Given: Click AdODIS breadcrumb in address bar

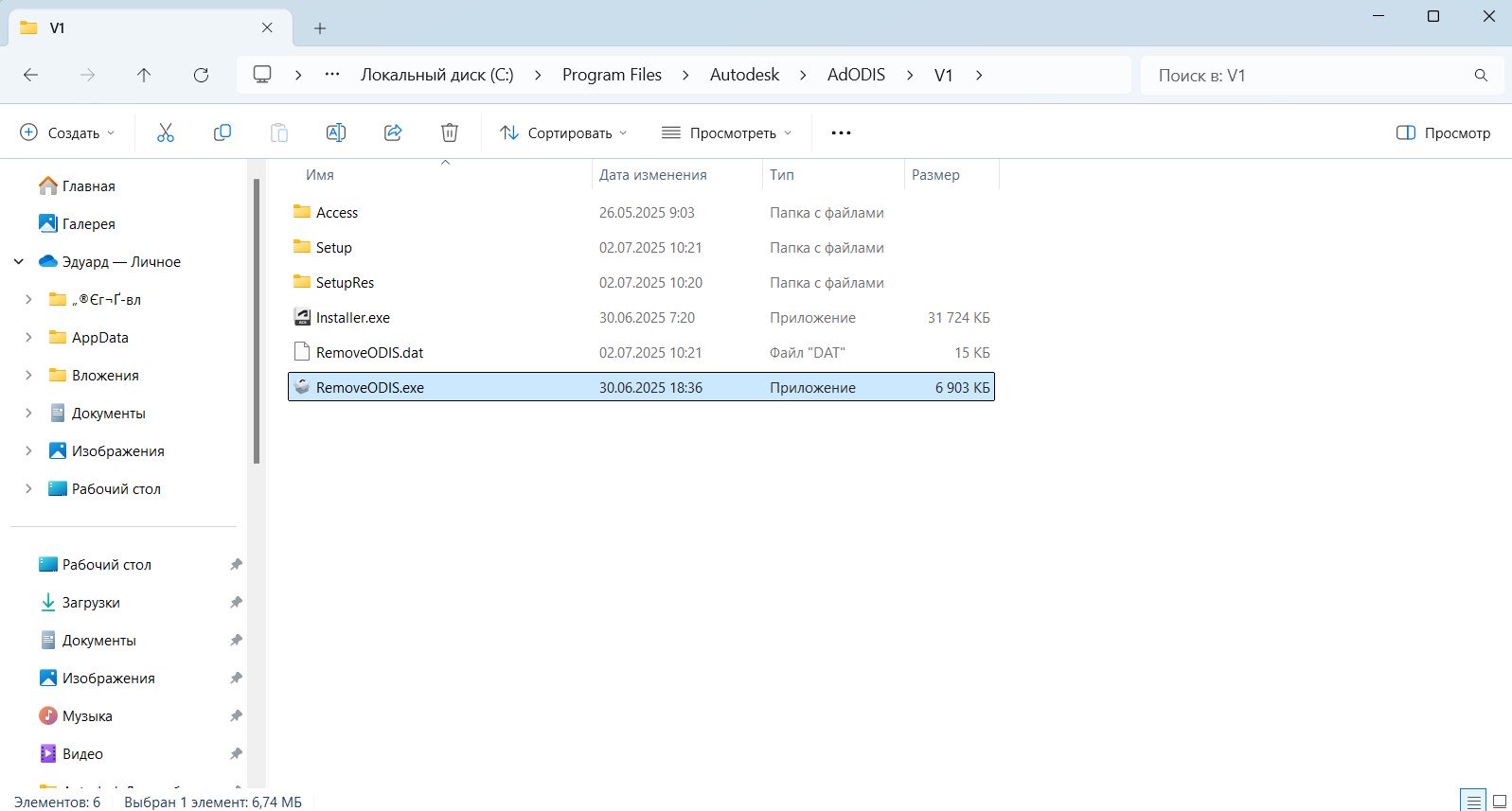Looking at the screenshot, I should (x=856, y=75).
